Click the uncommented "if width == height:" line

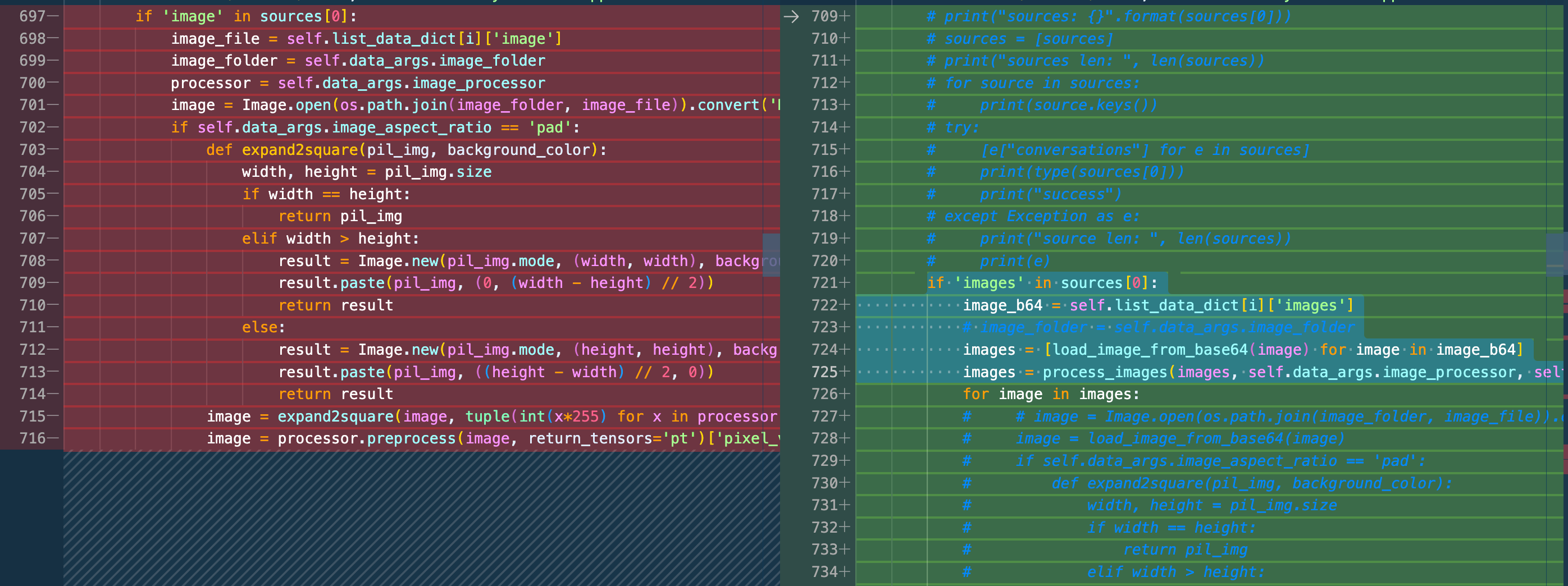tap(326, 194)
